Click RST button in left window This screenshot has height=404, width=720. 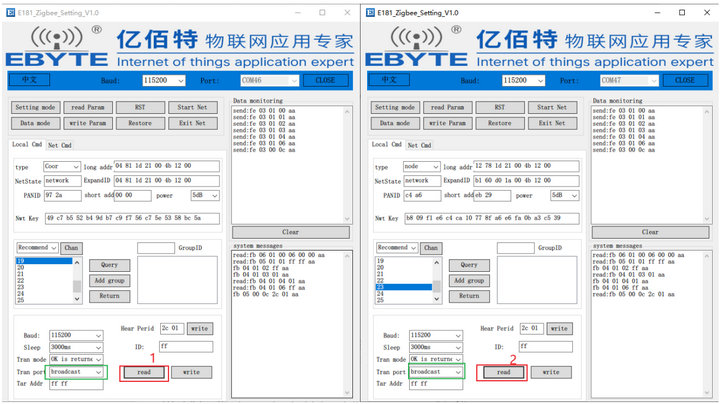[x=140, y=107]
